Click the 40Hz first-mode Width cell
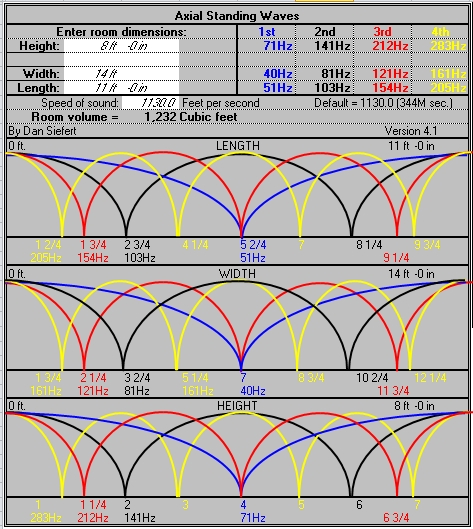This screenshot has width=473, height=529. (x=278, y=74)
